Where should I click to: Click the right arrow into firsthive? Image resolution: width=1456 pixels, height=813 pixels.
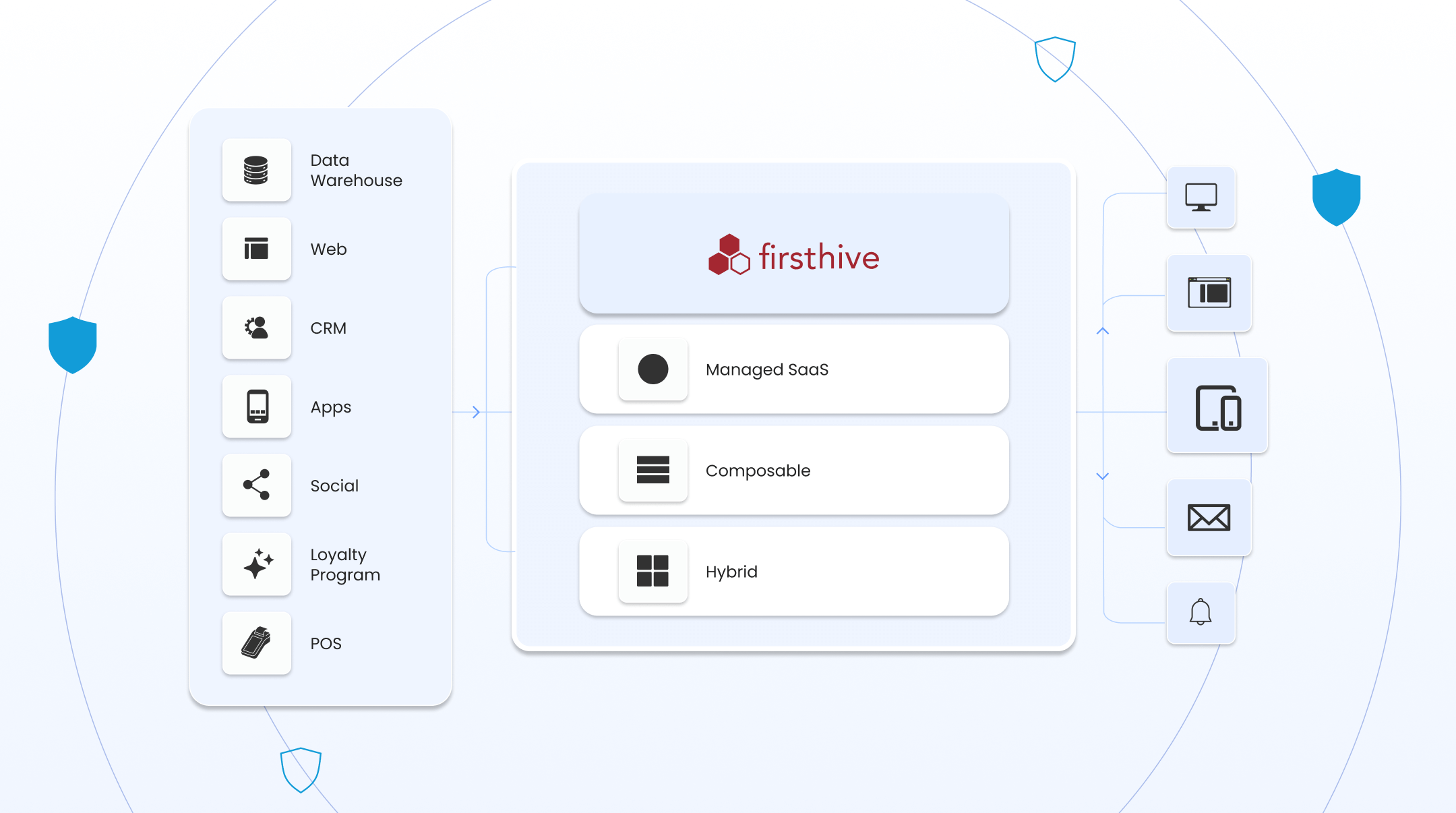(x=476, y=412)
